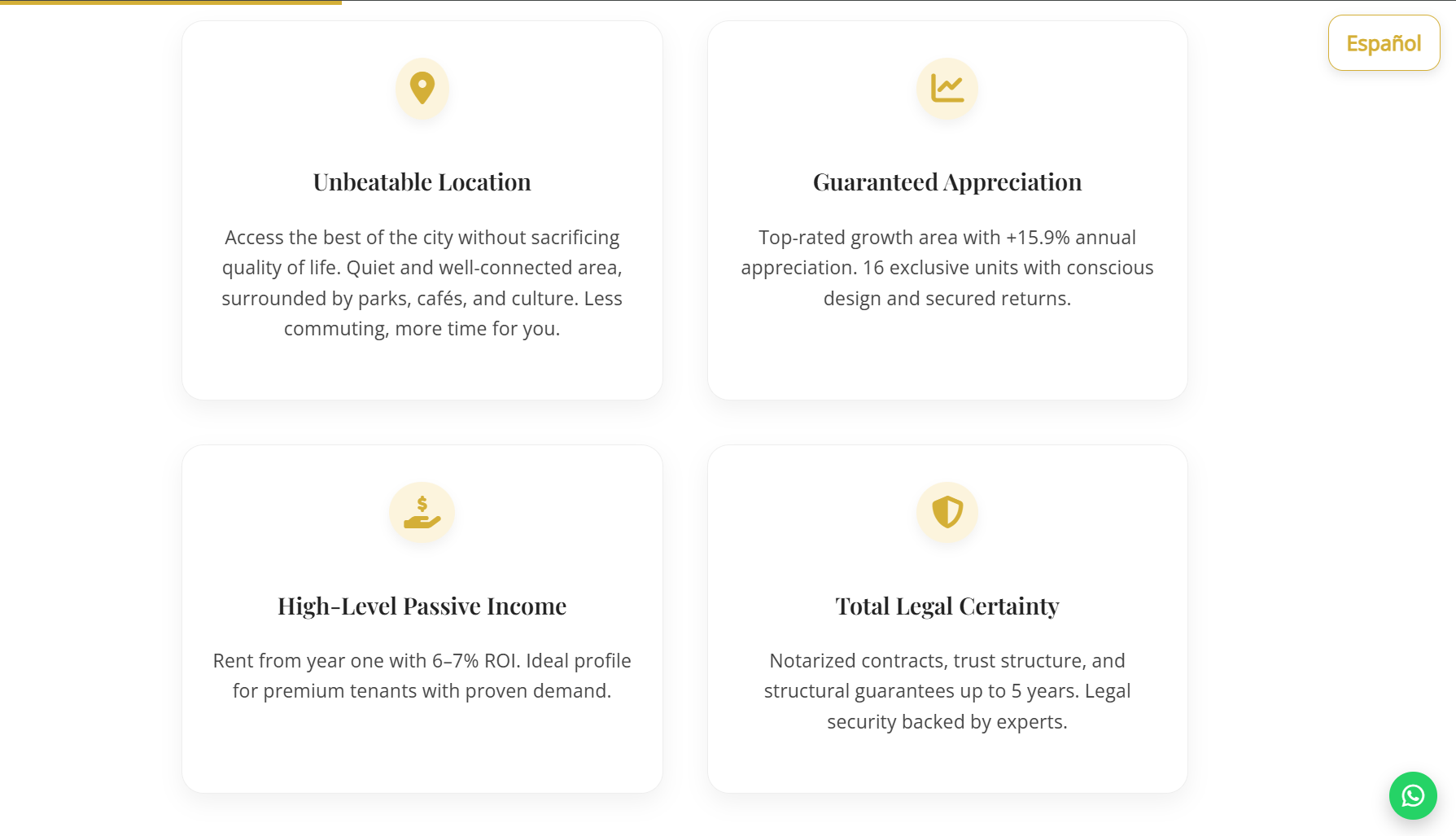Click 'security backed by experts' text line
This screenshot has height=836, width=1456.
(x=947, y=722)
